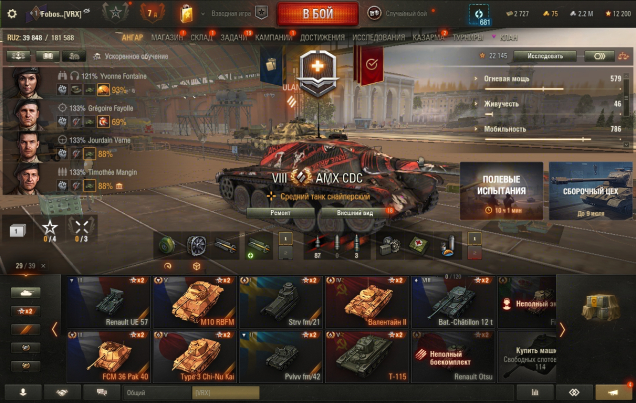Screen dimensions: 636x403
Task: Open the contacts handshake icon
Action: coord(62,392)
